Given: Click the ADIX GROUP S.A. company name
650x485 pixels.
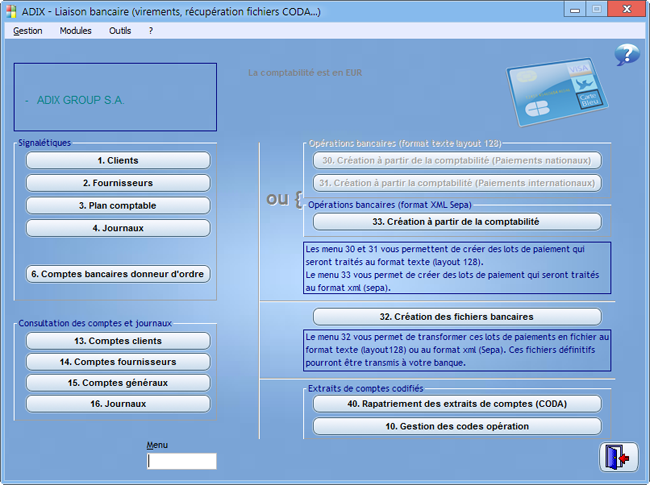Looking at the screenshot, I should coord(80,100).
